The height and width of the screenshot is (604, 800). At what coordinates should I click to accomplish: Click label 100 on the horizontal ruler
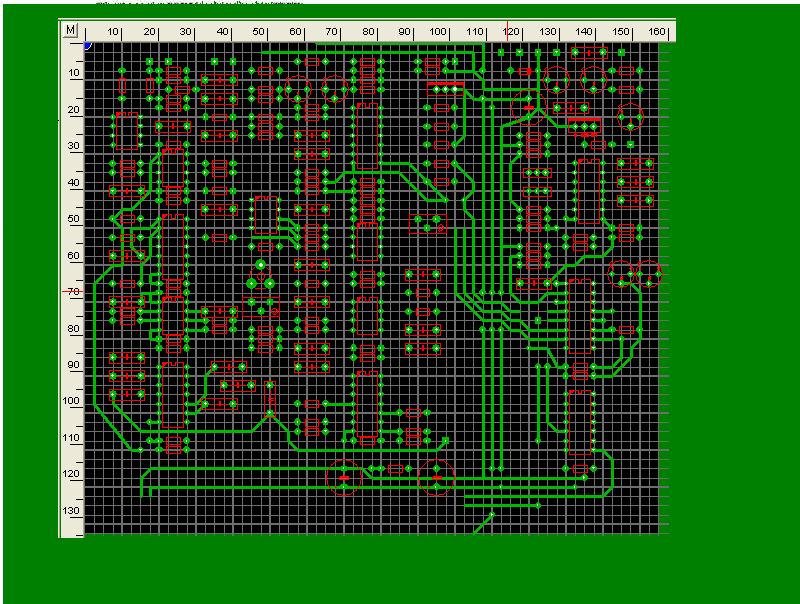click(438, 32)
